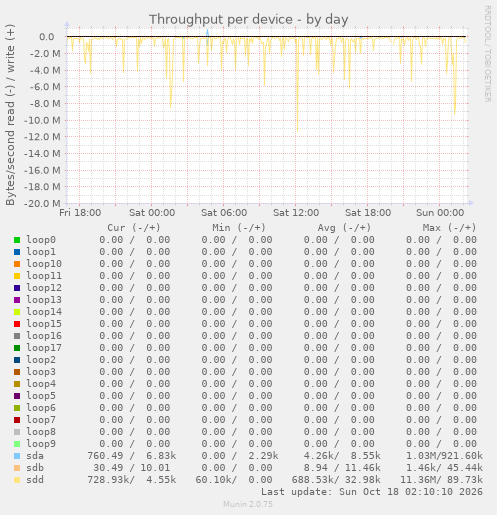Image resolution: width=497 pixels, height=515 pixels.
Task: Click the 'Sun 00:00' axis label
Action: click(440, 213)
